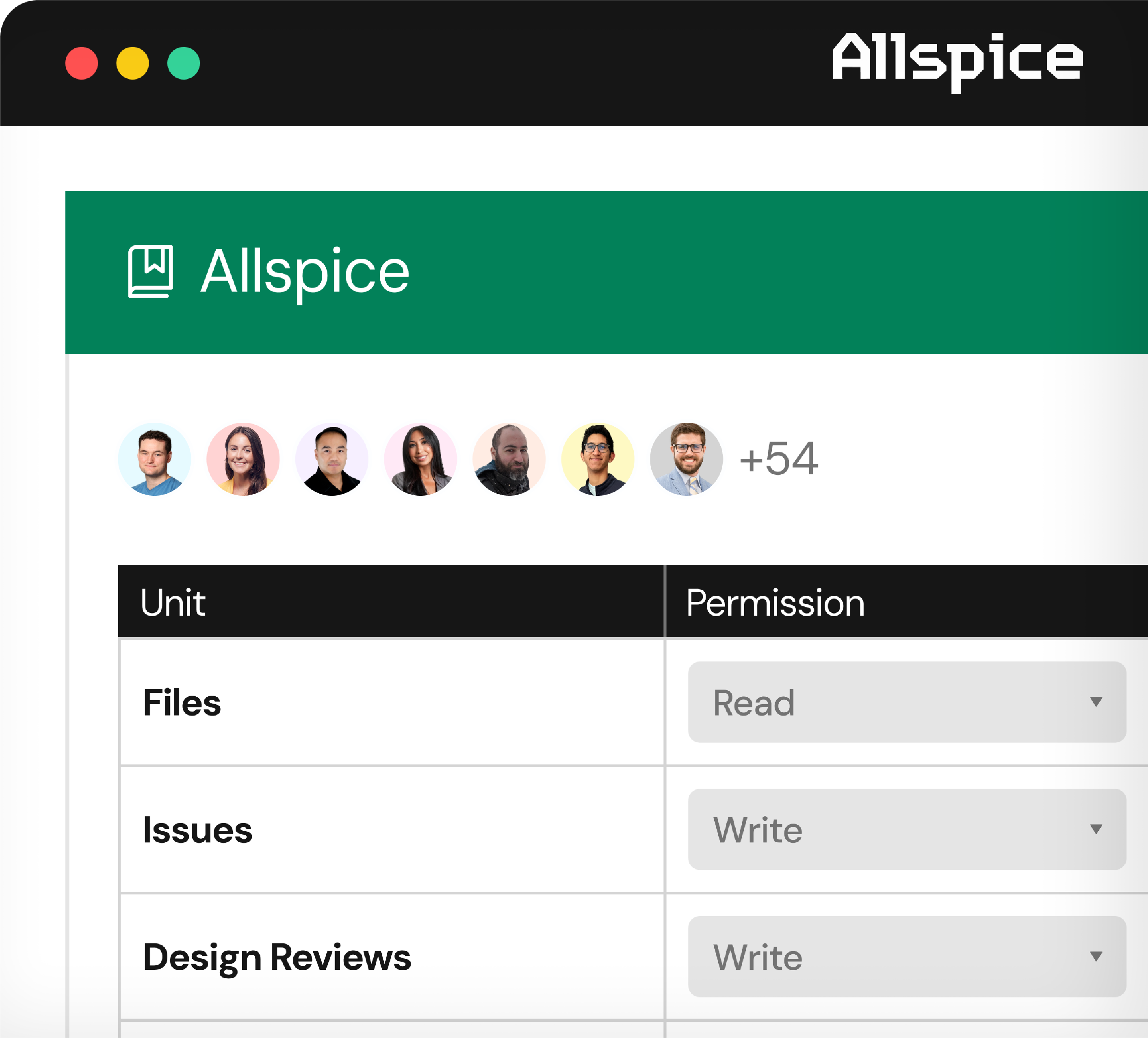Click the +54 more members count
This screenshot has height=1038, width=1148.
pos(778,459)
